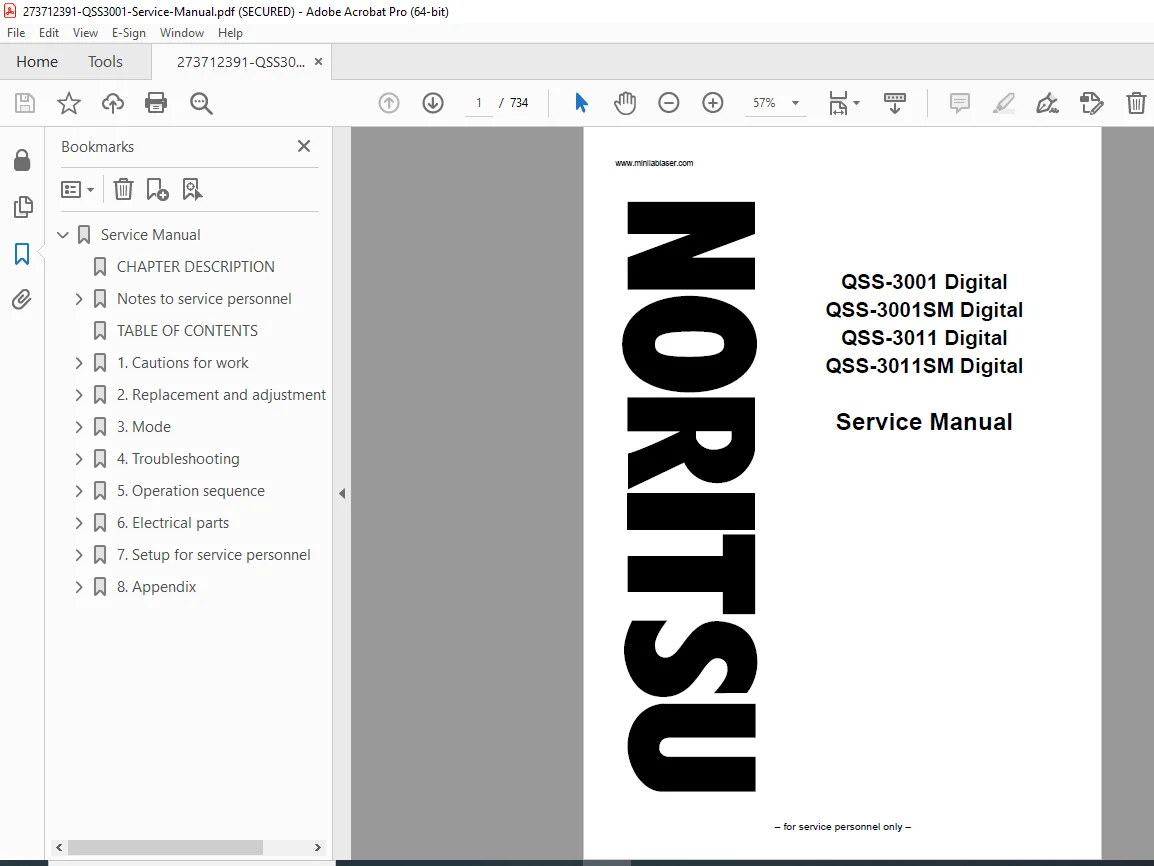
Task: Click the stamp/send tool icon
Action: (1091, 103)
